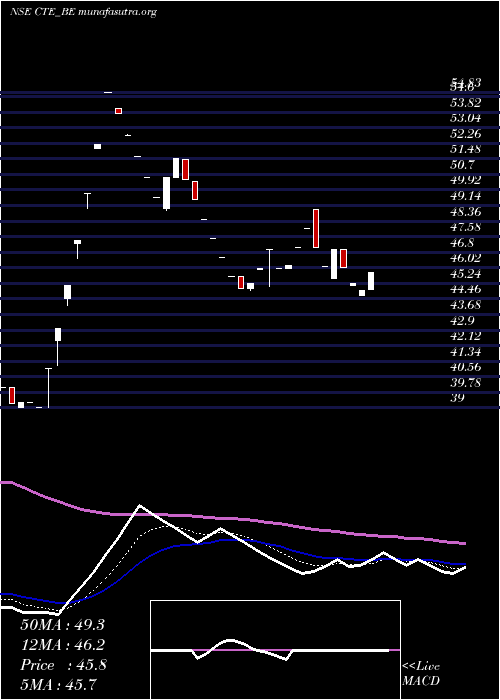Click the 5MA : 45.7 readout
This screenshot has width=500, height=700.
(58, 685)
